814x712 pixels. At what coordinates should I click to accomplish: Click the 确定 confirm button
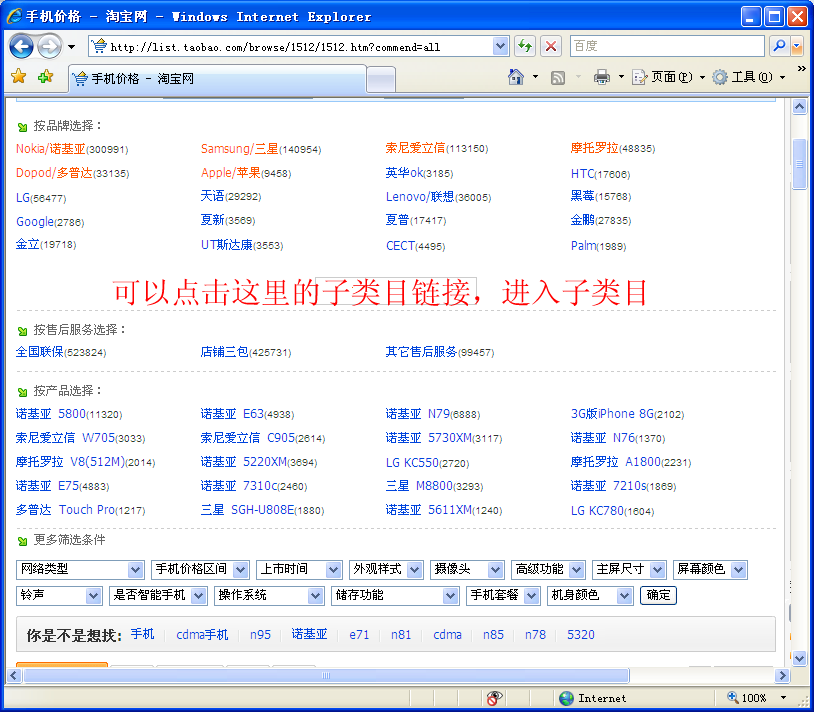tap(658, 595)
